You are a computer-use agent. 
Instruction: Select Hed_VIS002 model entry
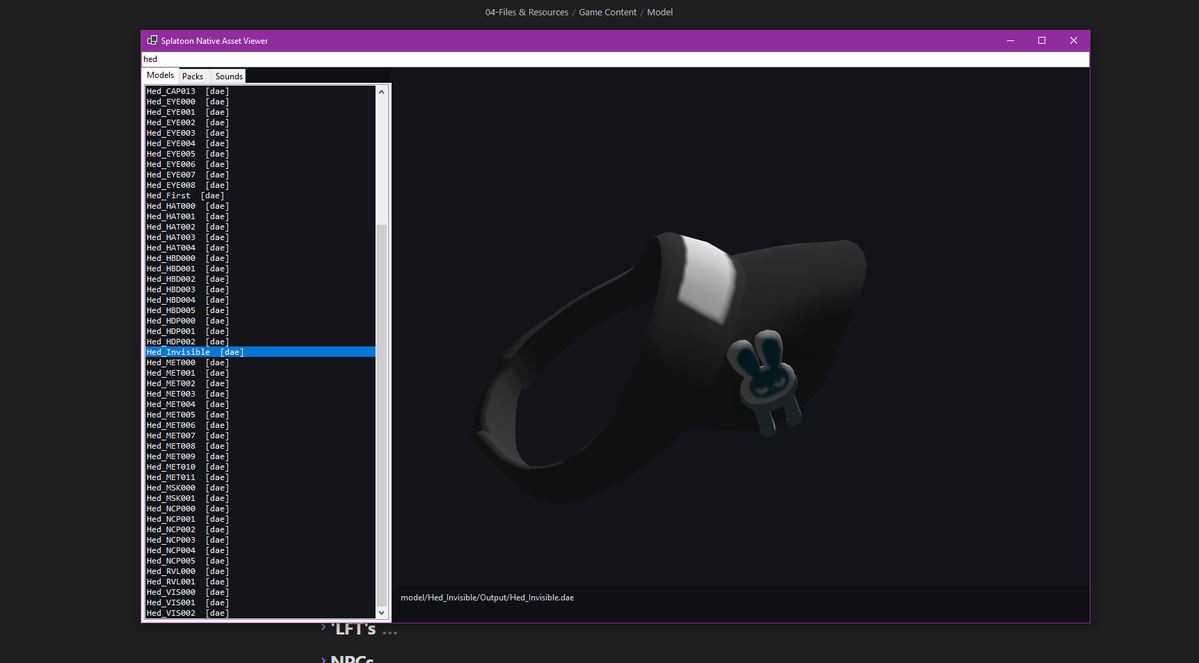260,613
